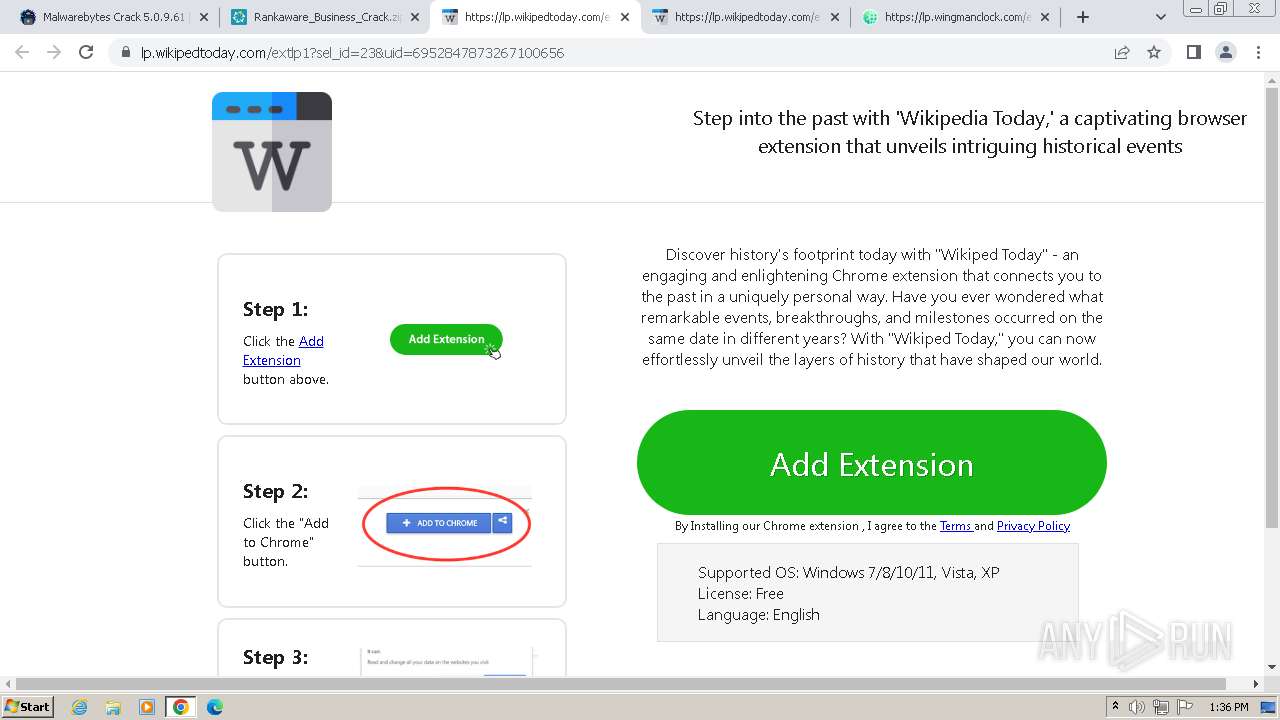Launch Internet Explorer from taskbar
The width and height of the screenshot is (1280, 720).
coord(80,707)
